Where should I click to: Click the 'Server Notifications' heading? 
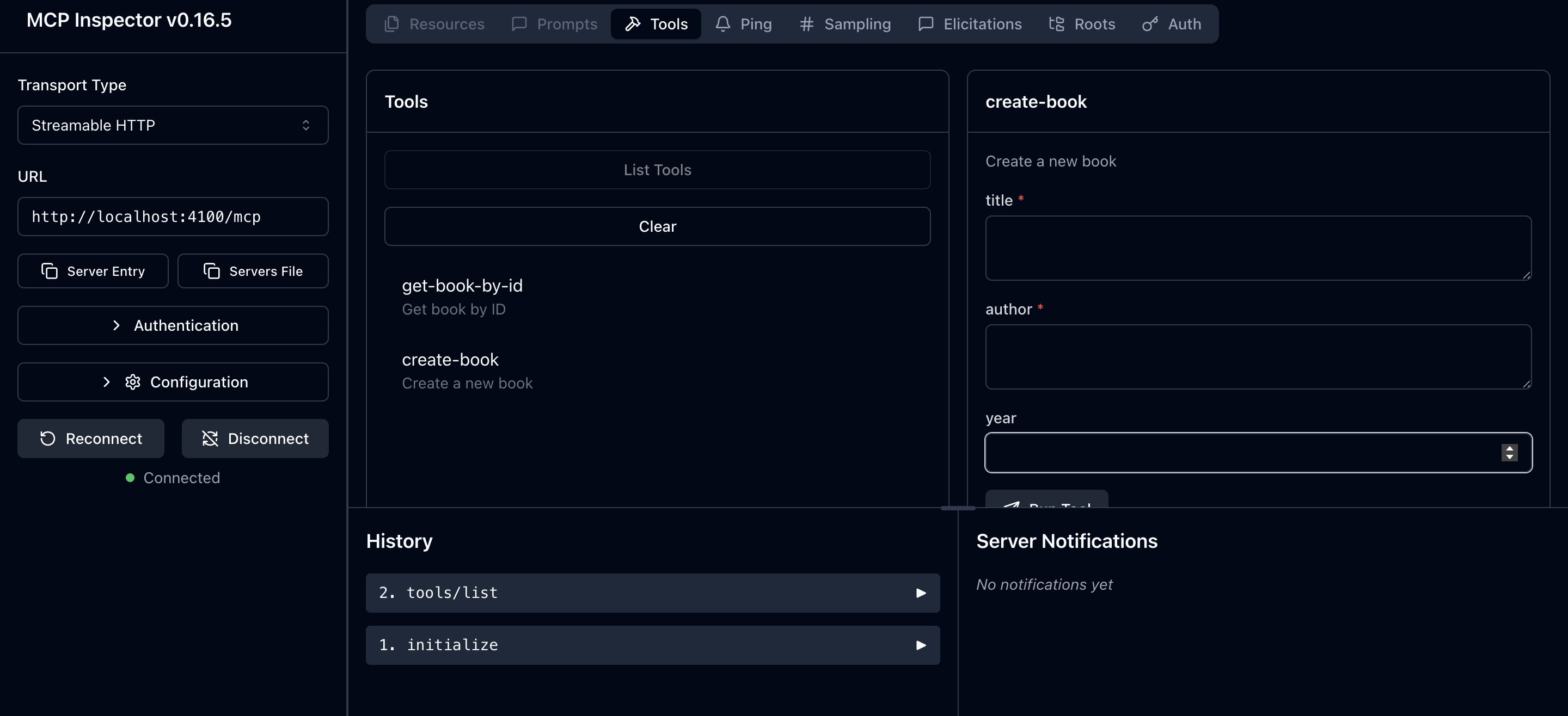click(x=1067, y=541)
